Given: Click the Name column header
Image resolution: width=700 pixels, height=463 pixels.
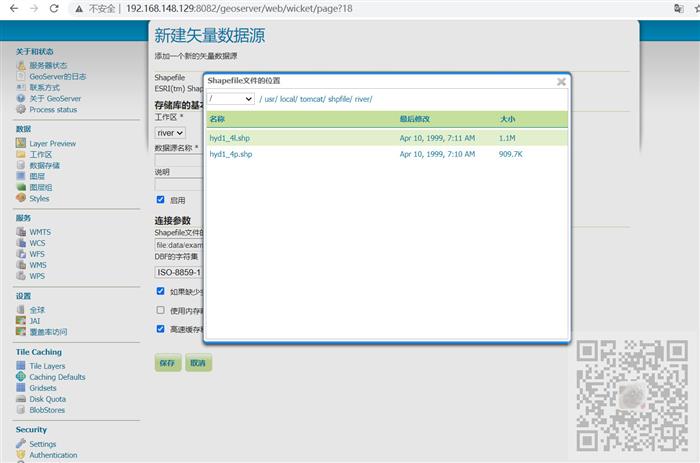Looking at the screenshot, I should 217,119.
